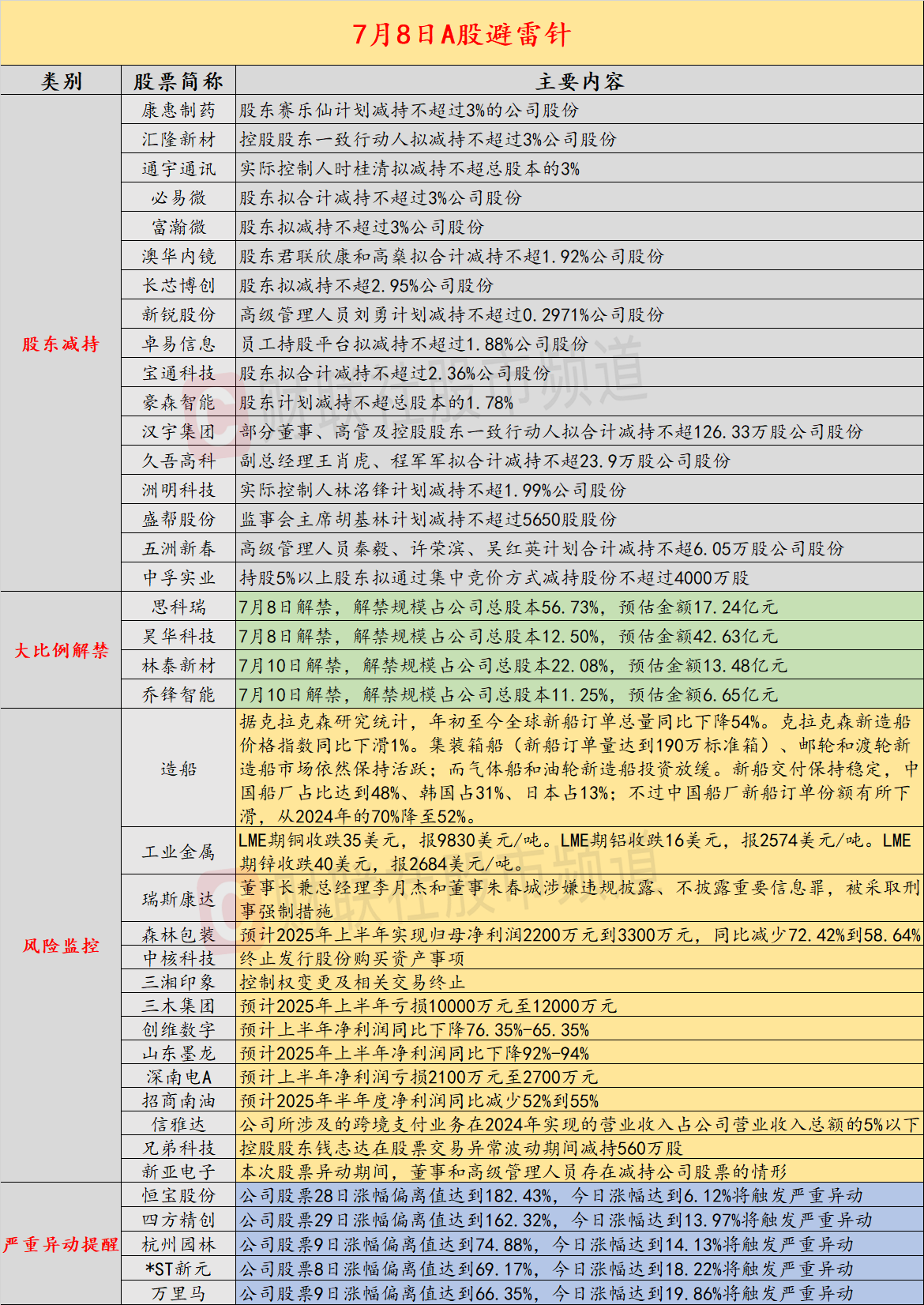924x1305 pixels.
Task: Click the stock name 康惠制药
Action: click(178, 111)
